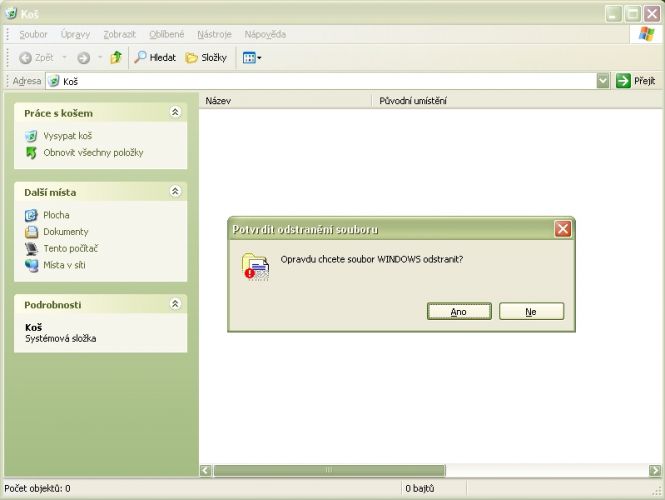Click Vysypat koš link
This screenshot has height=500, width=665.
67,136
